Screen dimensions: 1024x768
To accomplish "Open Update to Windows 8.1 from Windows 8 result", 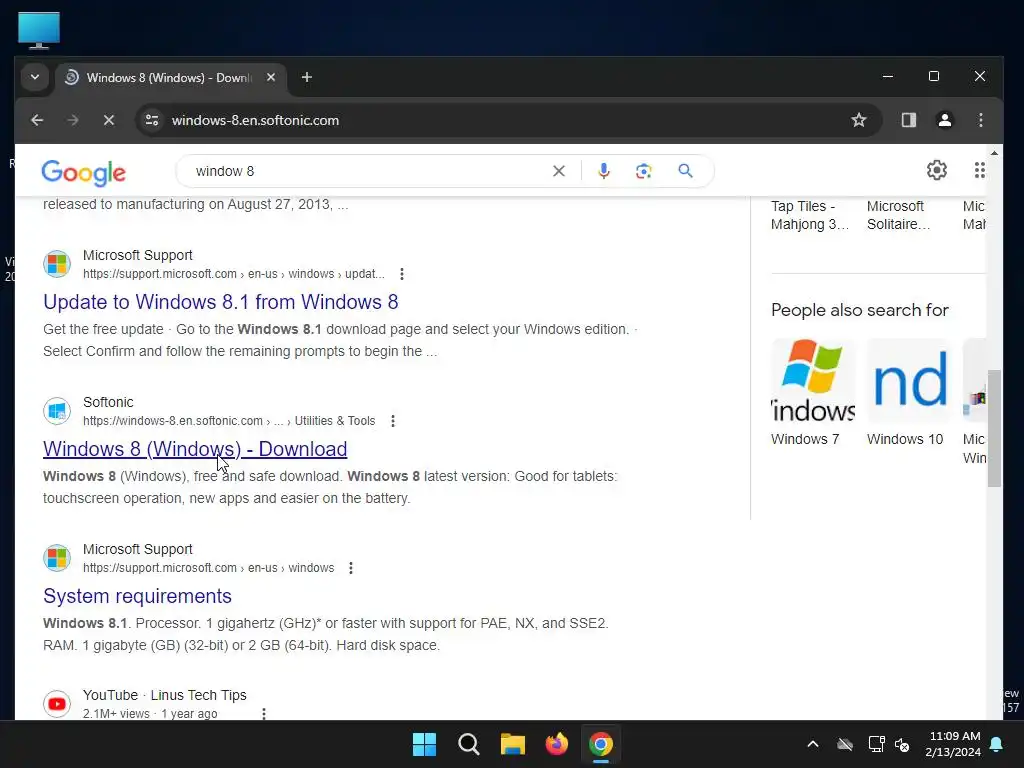I will click(221, 302).
